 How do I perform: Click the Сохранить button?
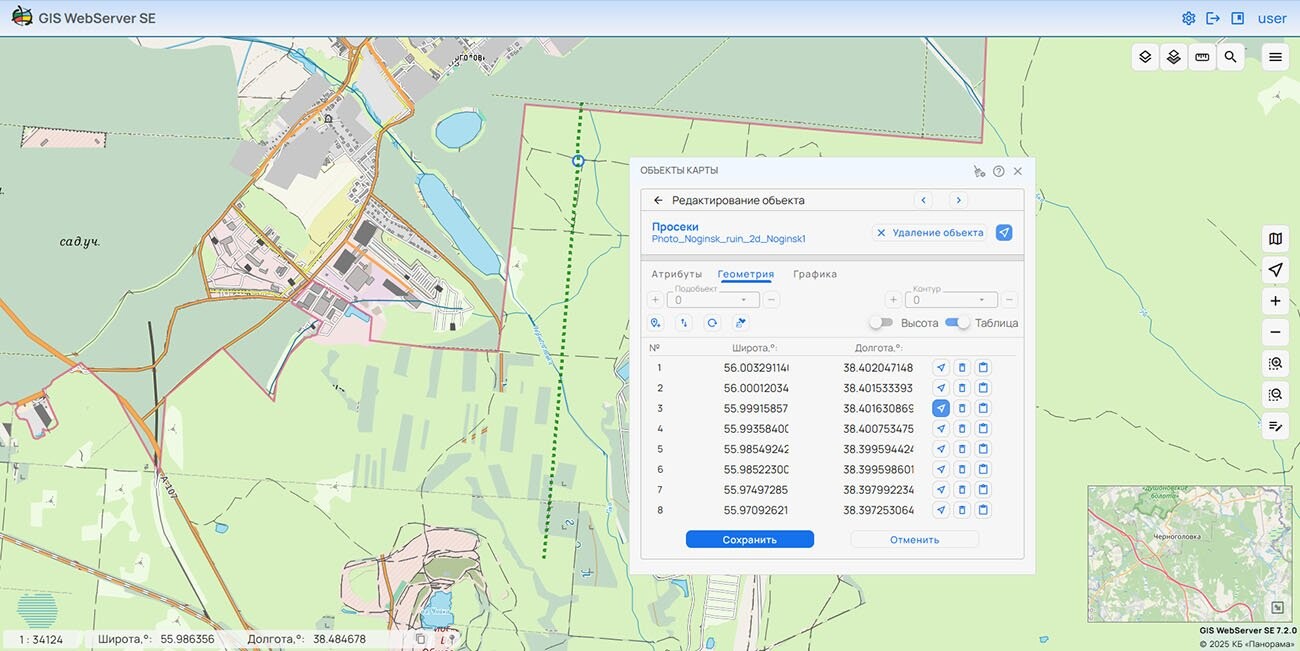click(x=749, y=539)
